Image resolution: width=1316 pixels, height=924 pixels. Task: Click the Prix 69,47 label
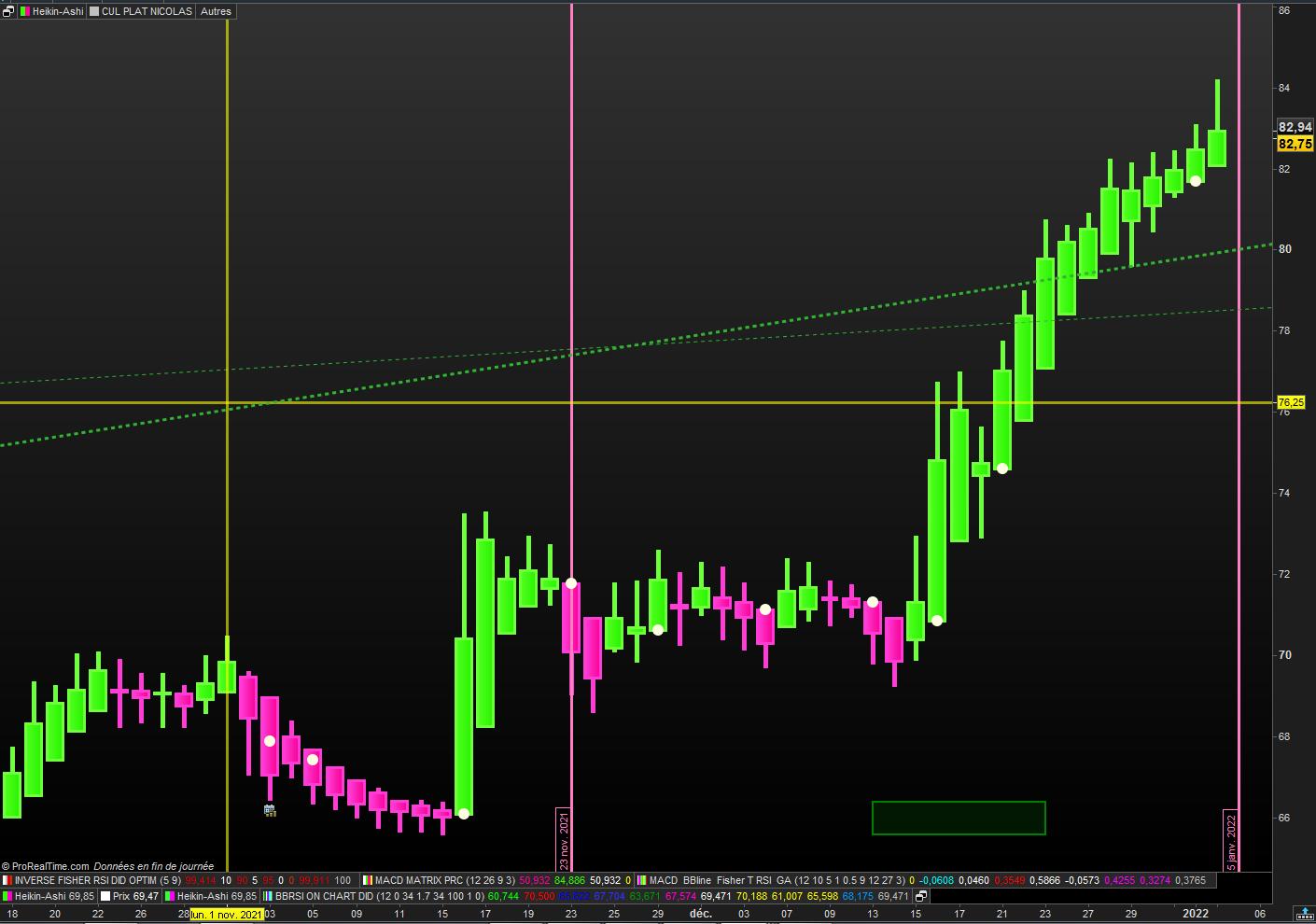pyautogui.click(x=135, y=896)
